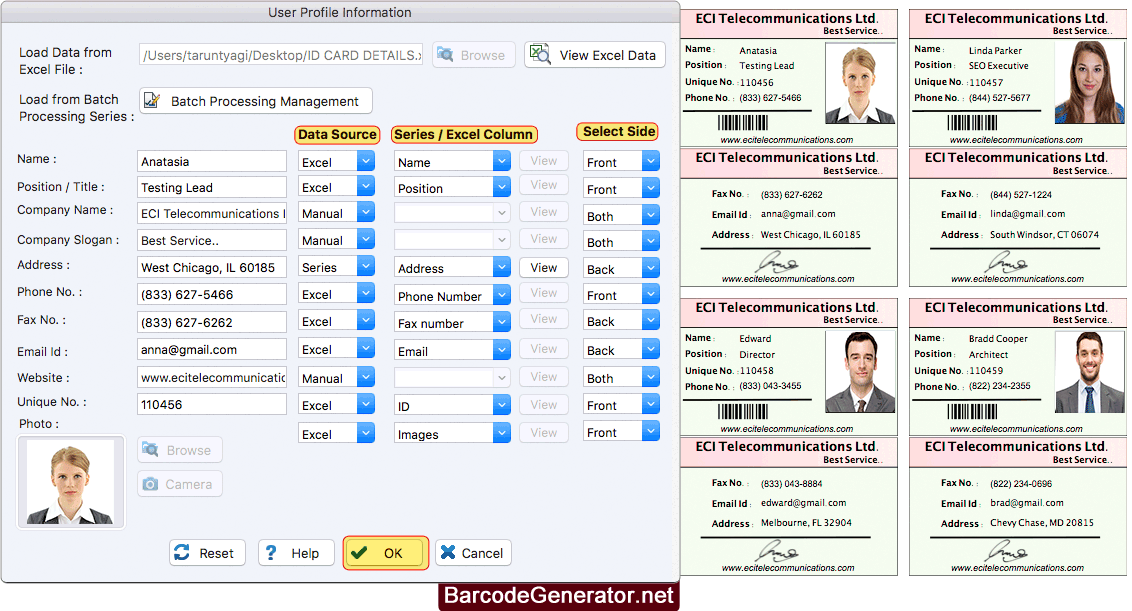Open the Data Source dropdown for Website
The height and width of the screenshot is (611, 1132).
click(366, 377)
